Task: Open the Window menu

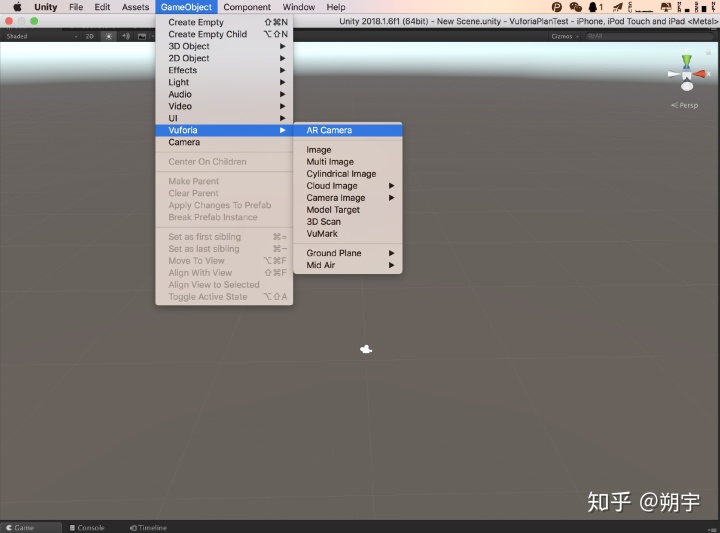Action: pyautogui.click(x=298, y=7)
